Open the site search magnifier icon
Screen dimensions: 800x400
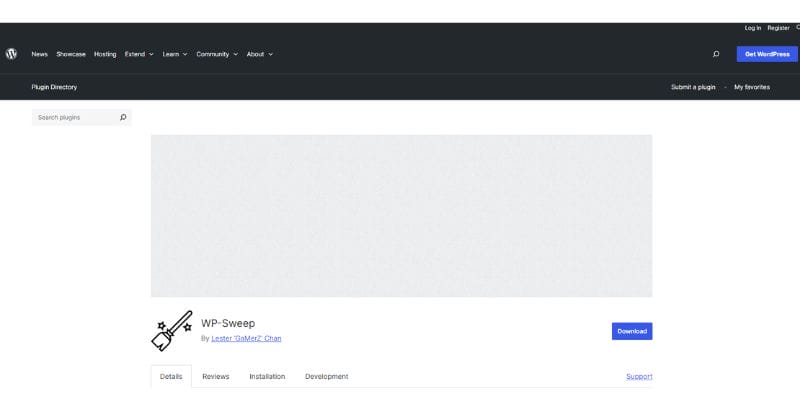point(716,54)
